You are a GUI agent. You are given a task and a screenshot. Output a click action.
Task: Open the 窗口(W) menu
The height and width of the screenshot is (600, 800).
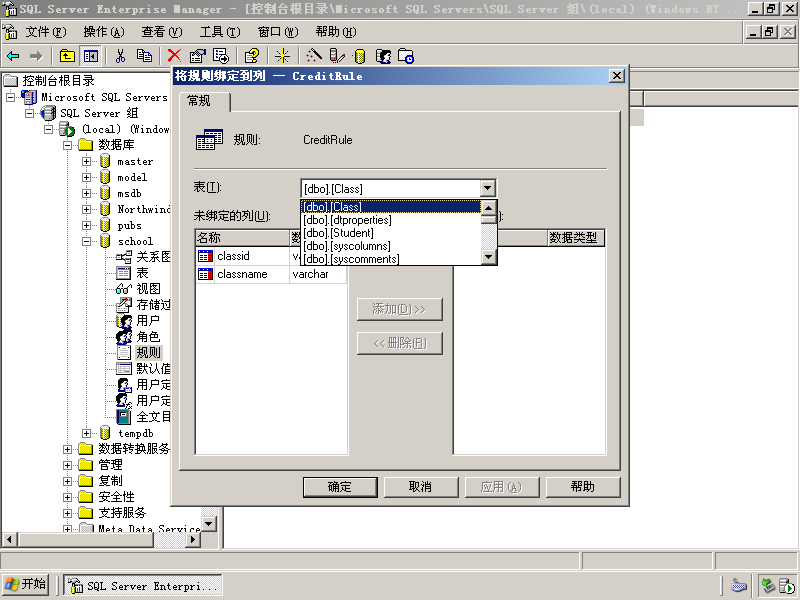[278, 32]
